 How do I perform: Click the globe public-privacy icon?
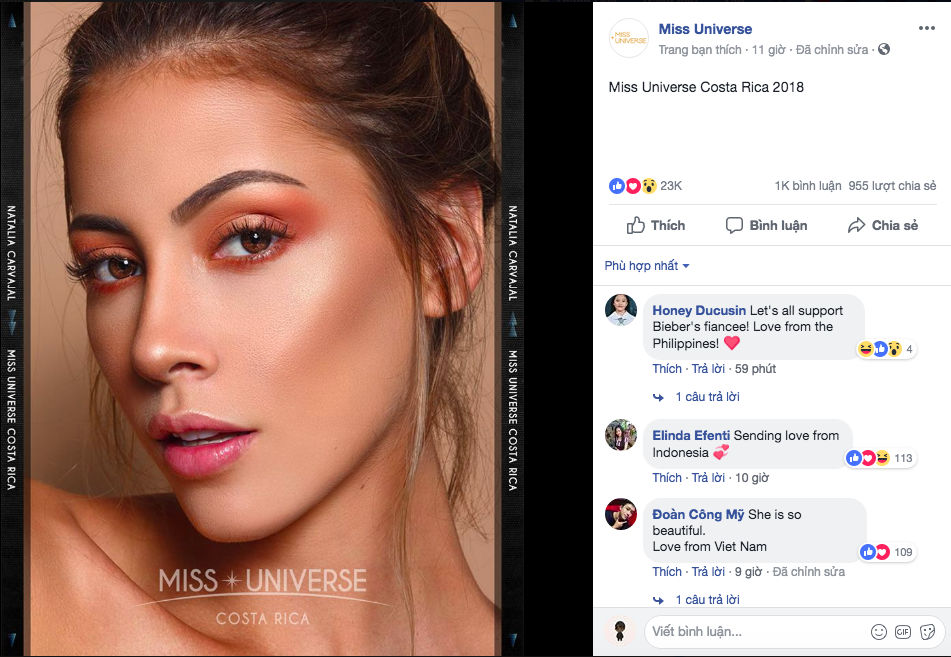(x=884, y=49)
